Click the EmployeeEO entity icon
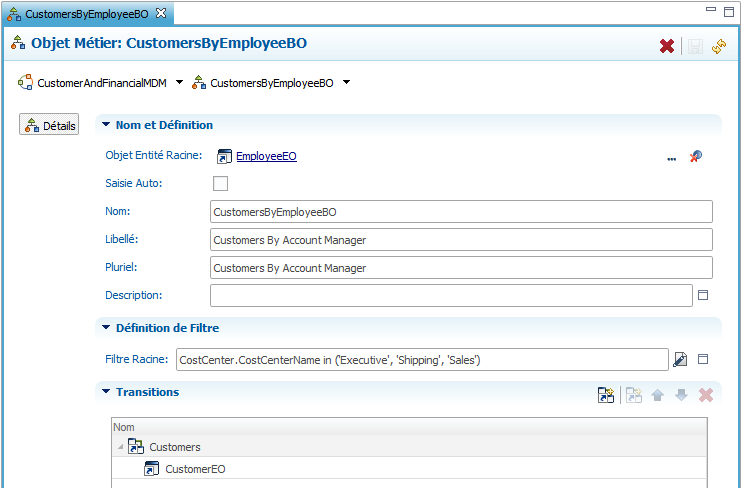The image size is (742, 488). tap(224, 156)
